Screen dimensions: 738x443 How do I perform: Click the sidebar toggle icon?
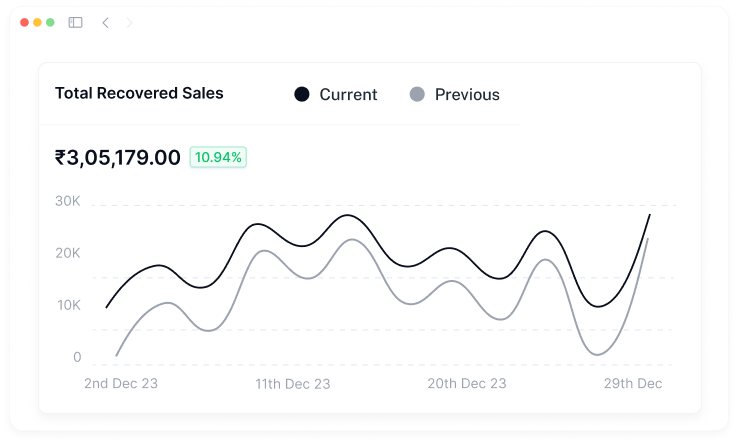coord(75,22)
